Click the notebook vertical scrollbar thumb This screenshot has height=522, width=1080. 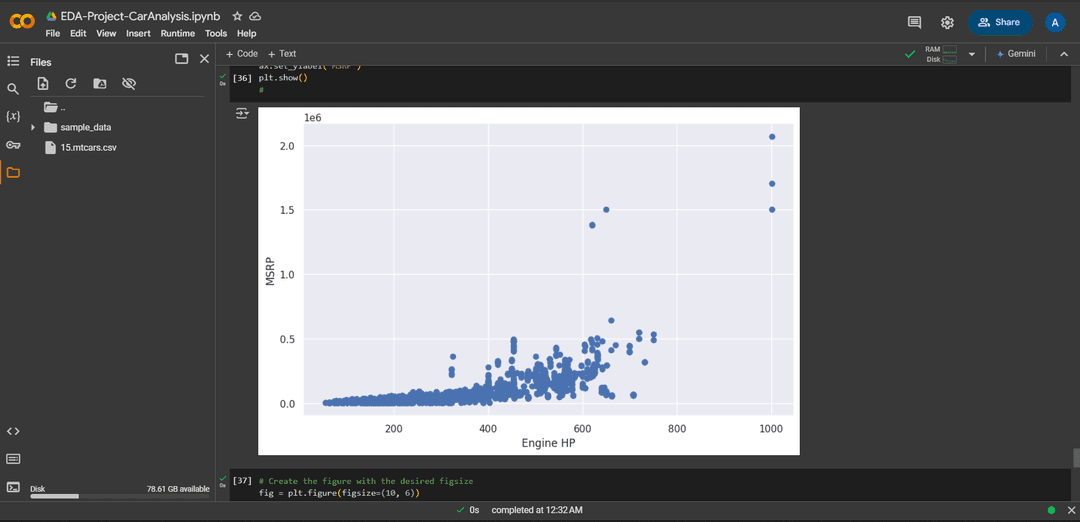tap(1076, 458)
